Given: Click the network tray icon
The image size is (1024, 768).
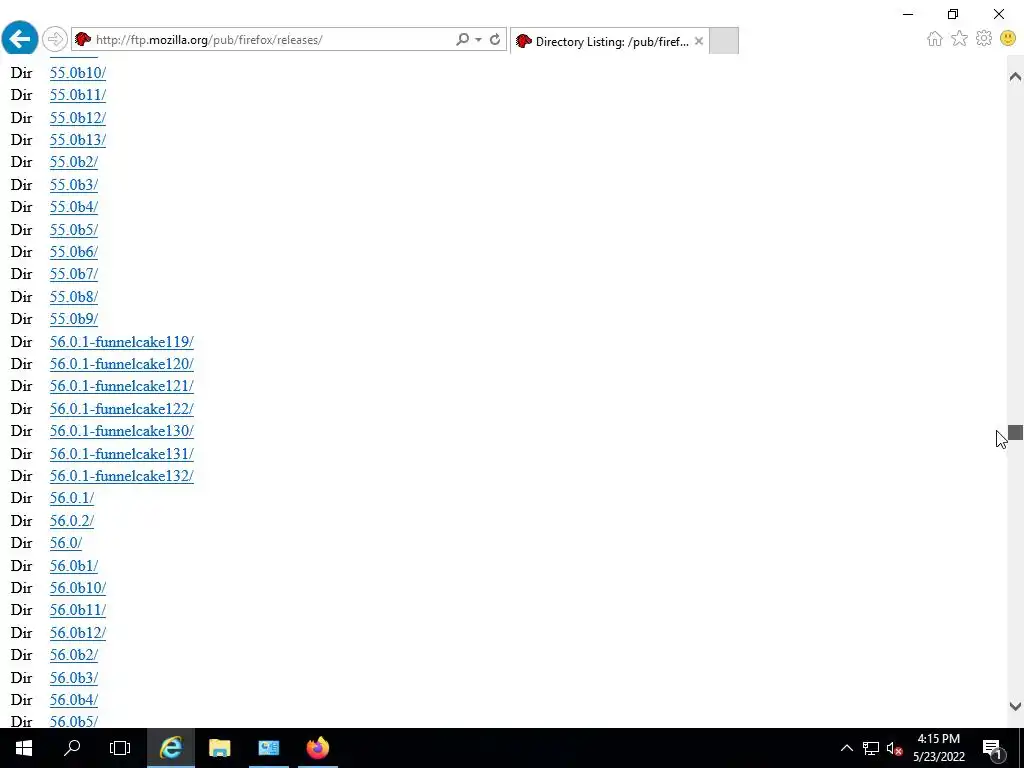Looking at the screenshot, I should pyautogui.click(x=871, y=748).
